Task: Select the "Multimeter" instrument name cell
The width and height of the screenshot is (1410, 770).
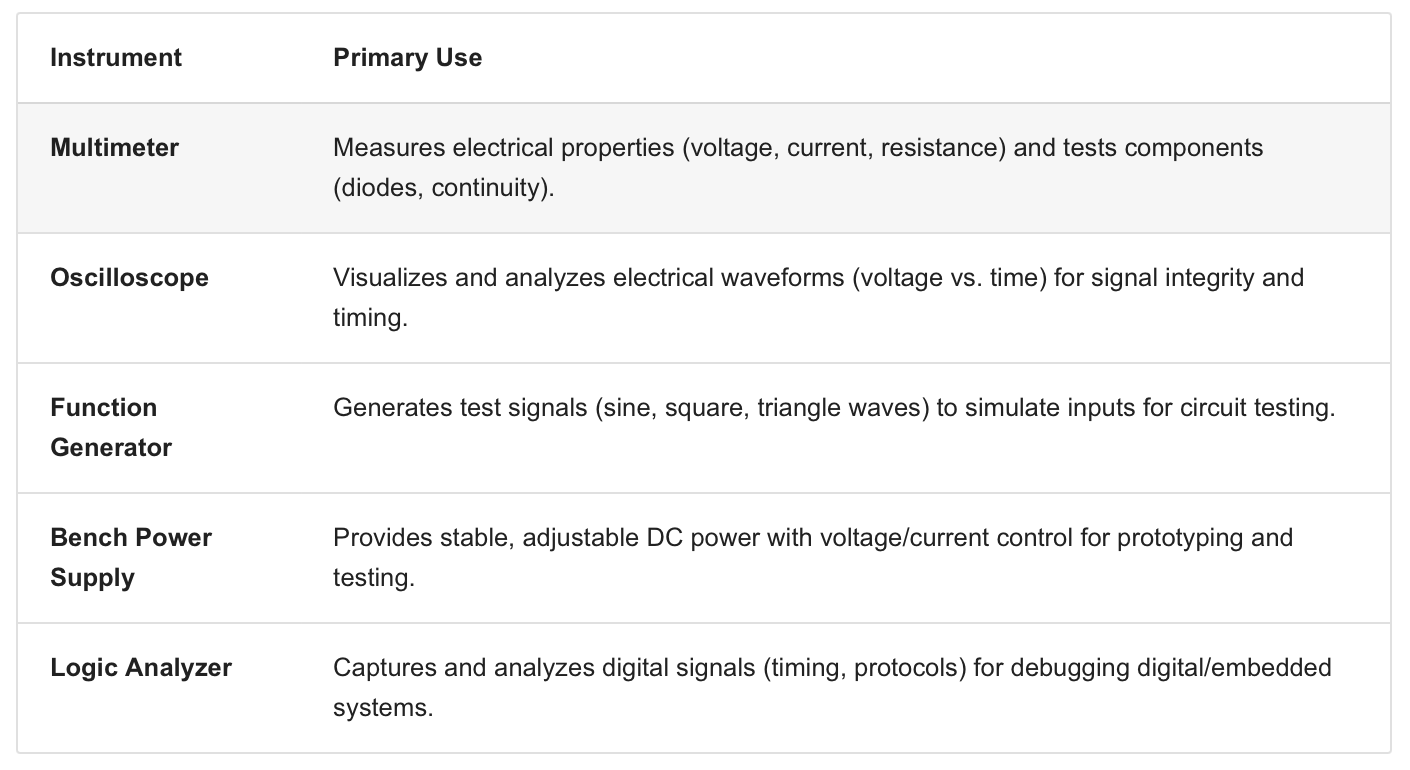Action: point(114,148)
